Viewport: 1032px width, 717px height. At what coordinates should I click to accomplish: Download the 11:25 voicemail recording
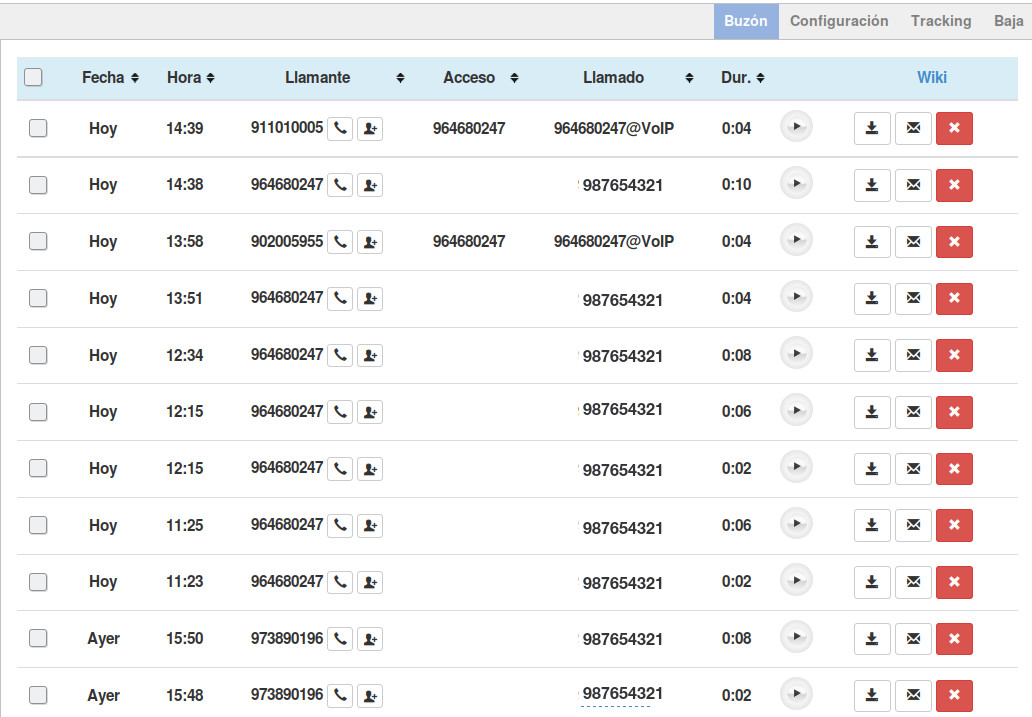[872, 526]
